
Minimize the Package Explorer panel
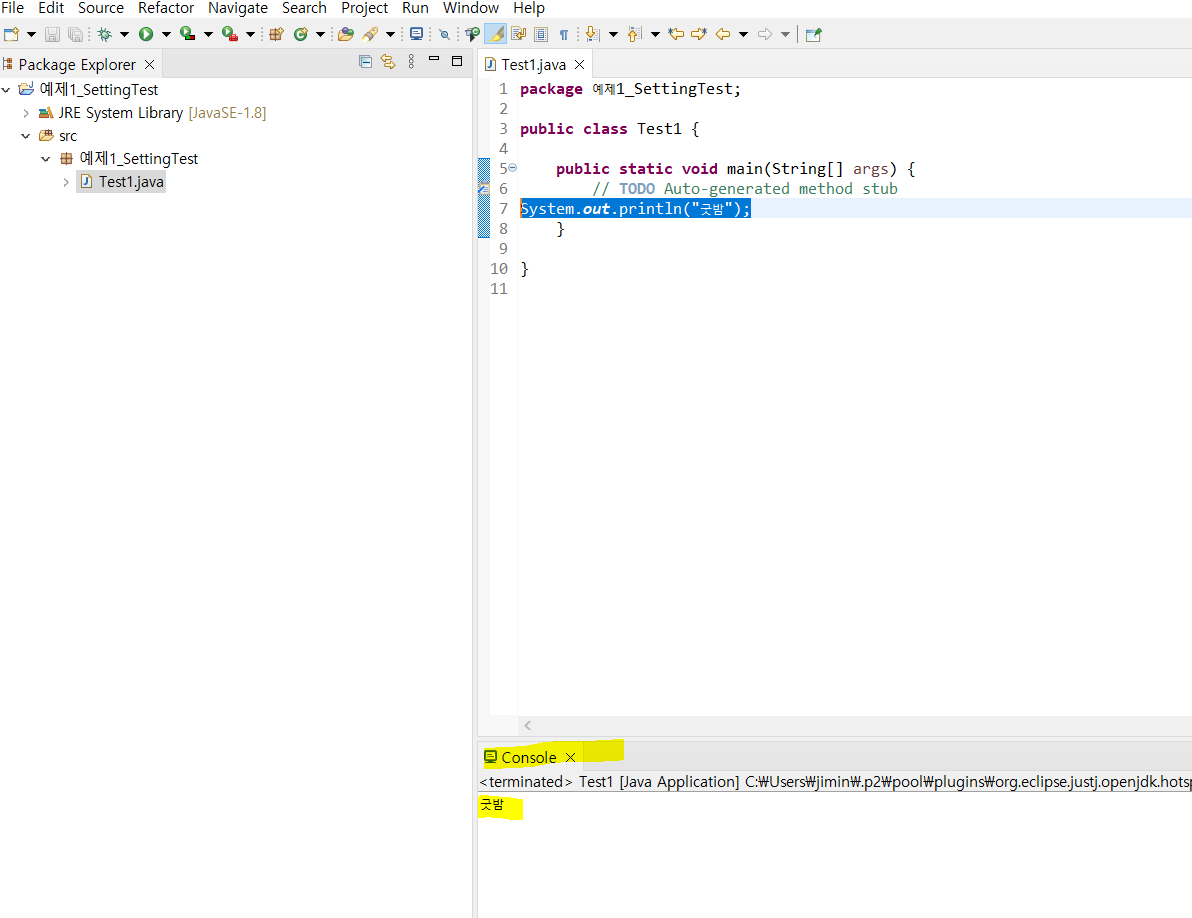[434, 60]
